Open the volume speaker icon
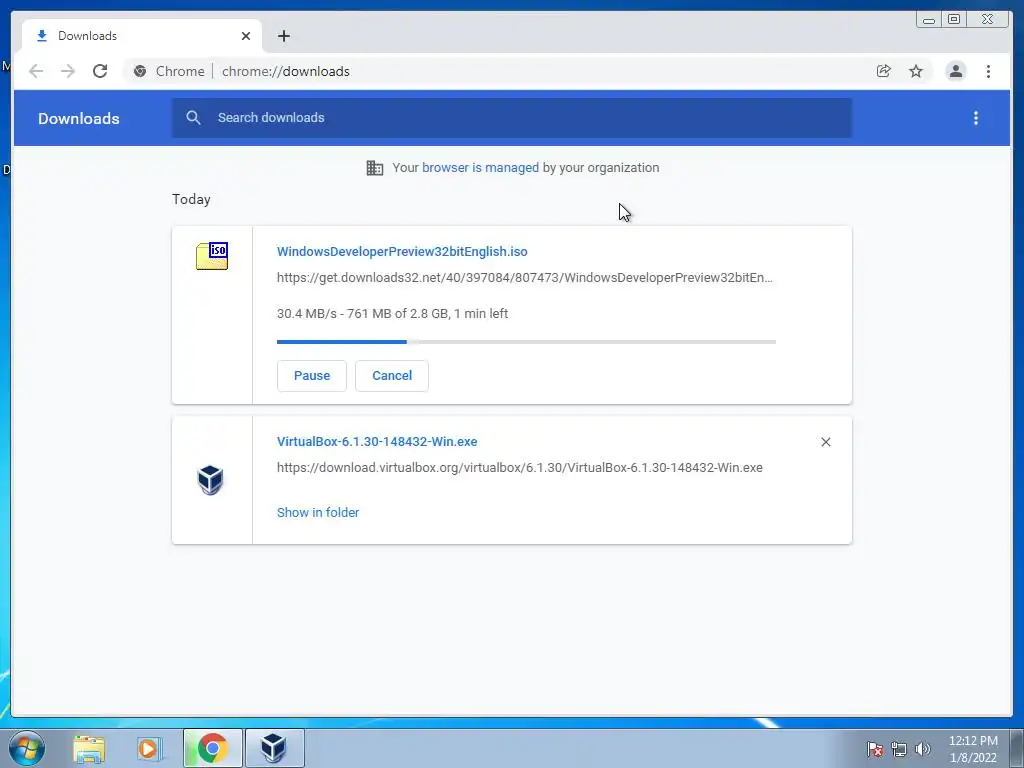The image size is (1024, 768). pyautogui.click(x=922, y=749)
